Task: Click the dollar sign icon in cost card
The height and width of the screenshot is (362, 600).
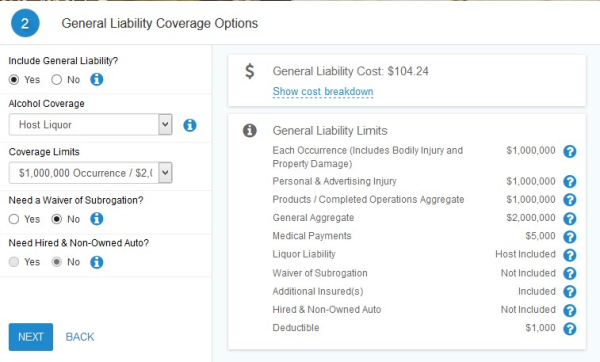Action: pyautogui.click(x=249, y=71)
